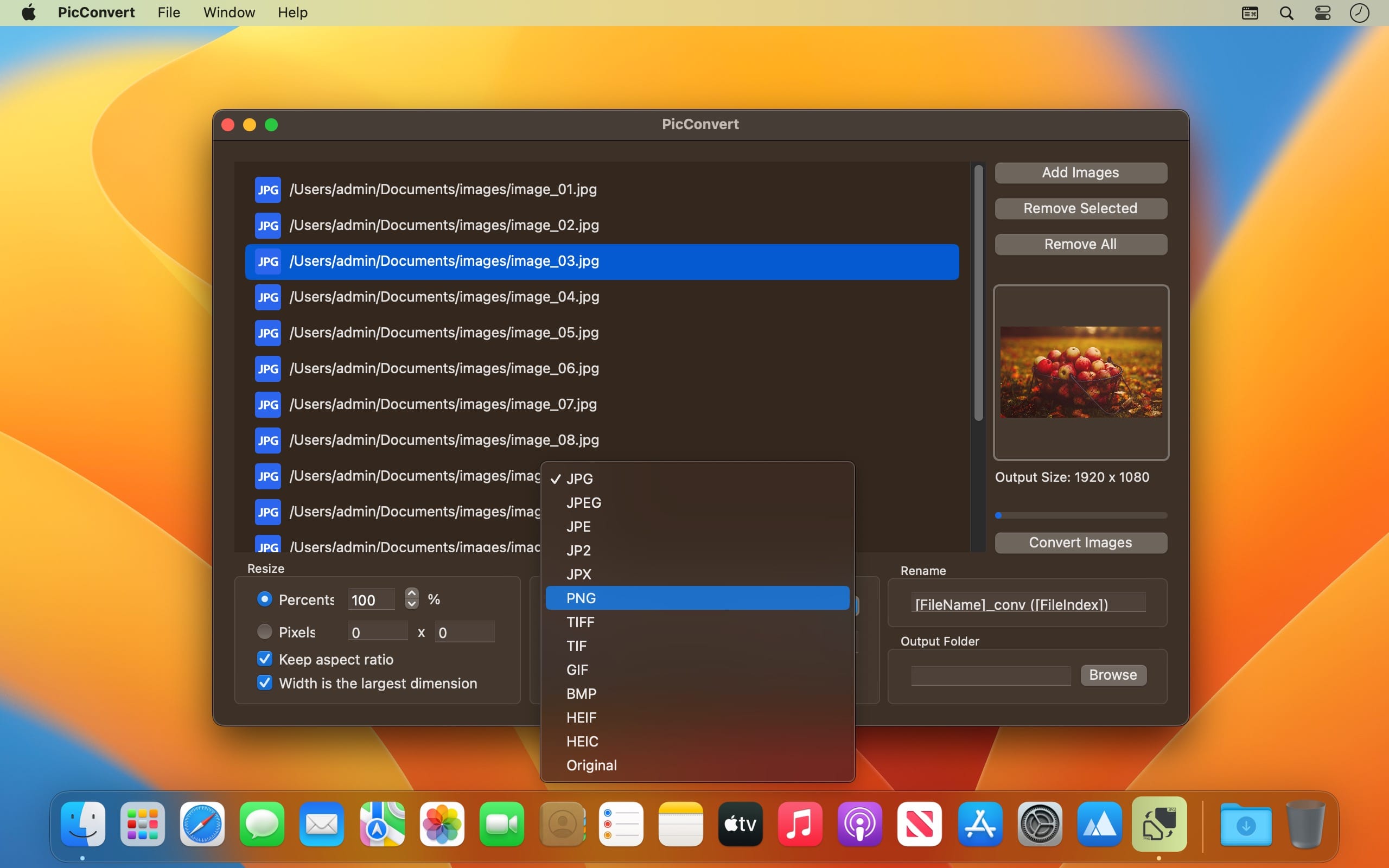Open Finder from the Dock
This screenshot has width=1389, height=868.
82,824
